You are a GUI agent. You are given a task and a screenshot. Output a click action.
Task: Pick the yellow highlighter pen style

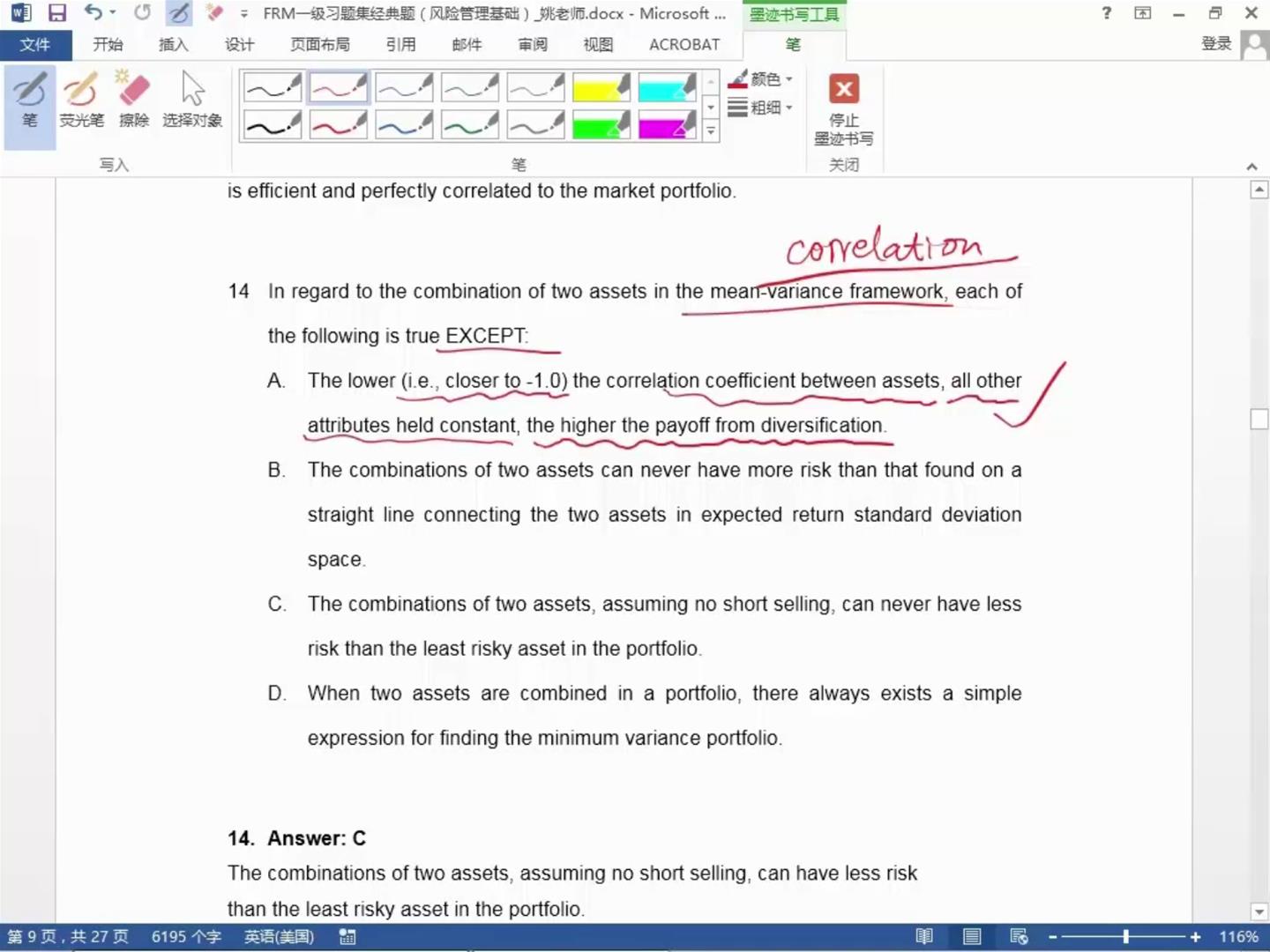point(601,87)
